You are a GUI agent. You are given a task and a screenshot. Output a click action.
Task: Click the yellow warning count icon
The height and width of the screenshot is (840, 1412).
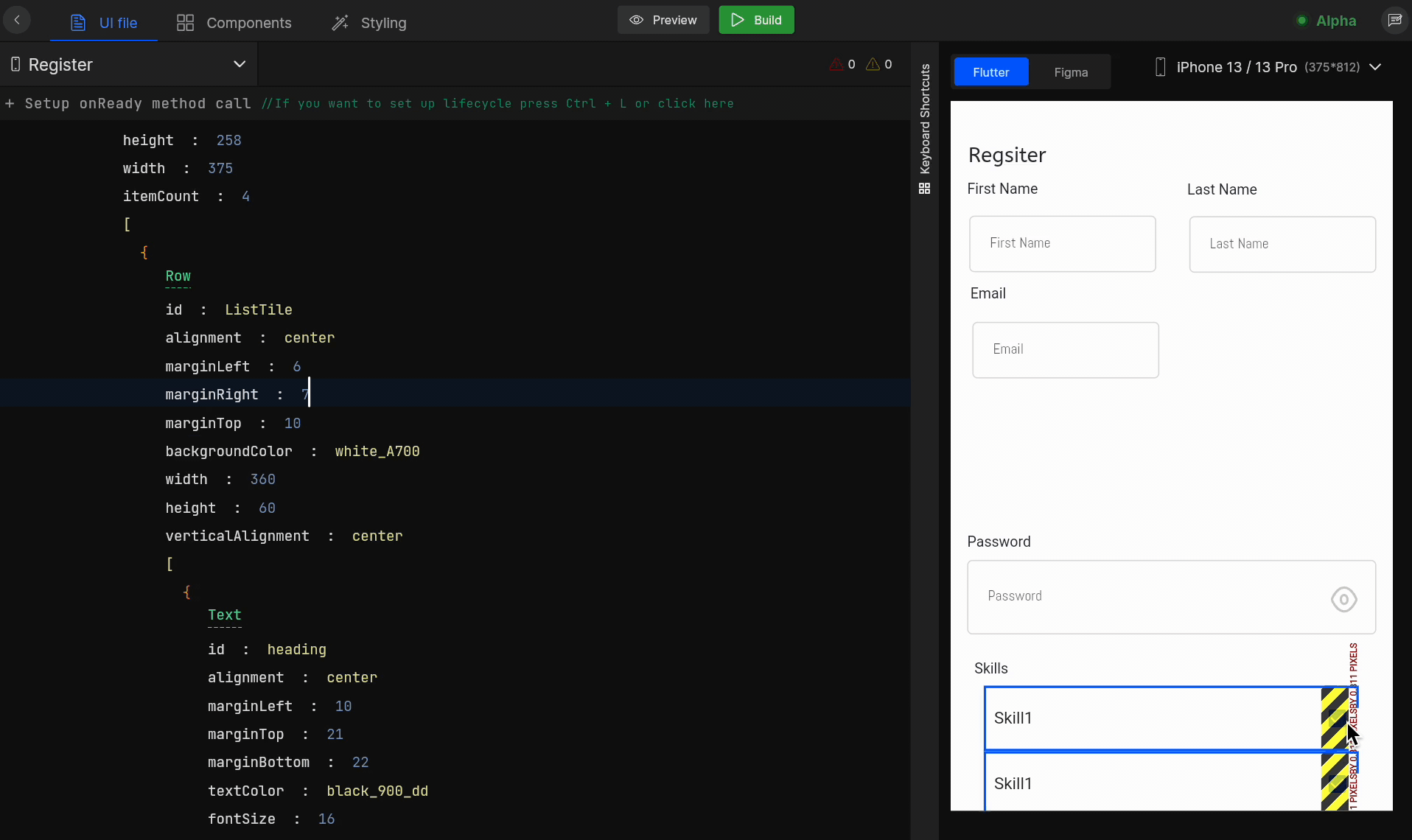tap(873, 65)
